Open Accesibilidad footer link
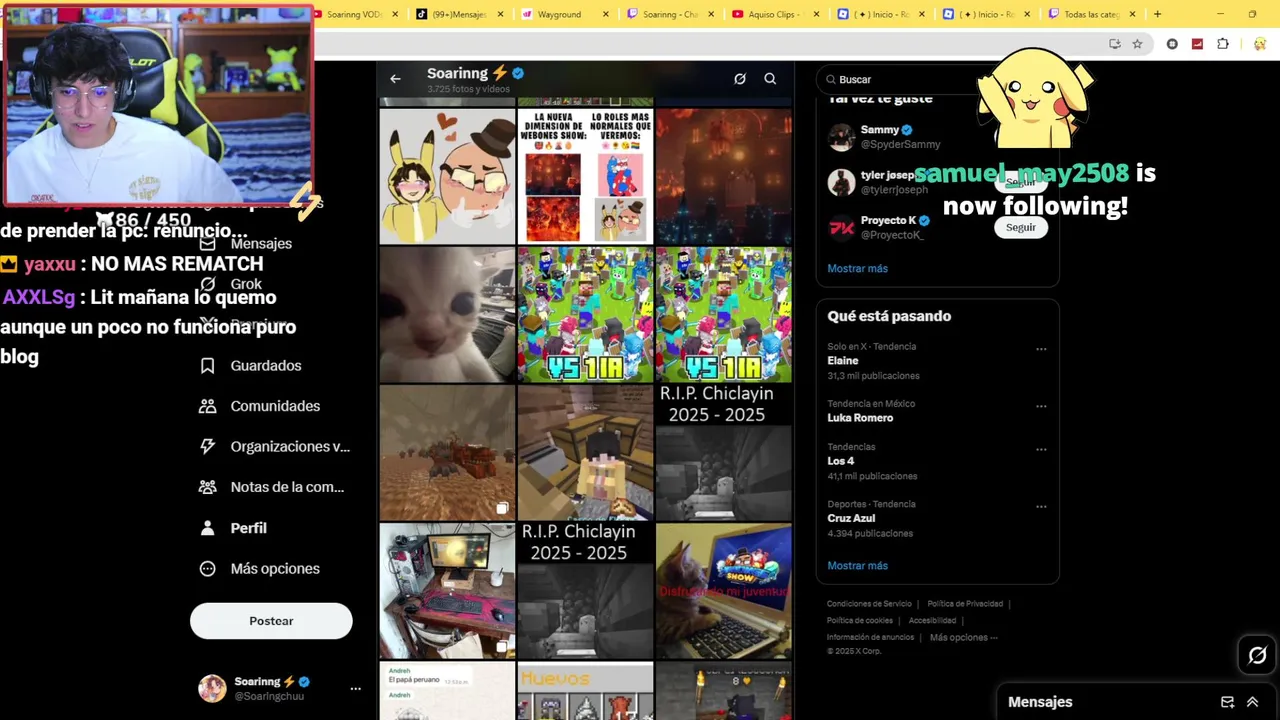Viewport: 1280px width, 720px height. [932, 621]
